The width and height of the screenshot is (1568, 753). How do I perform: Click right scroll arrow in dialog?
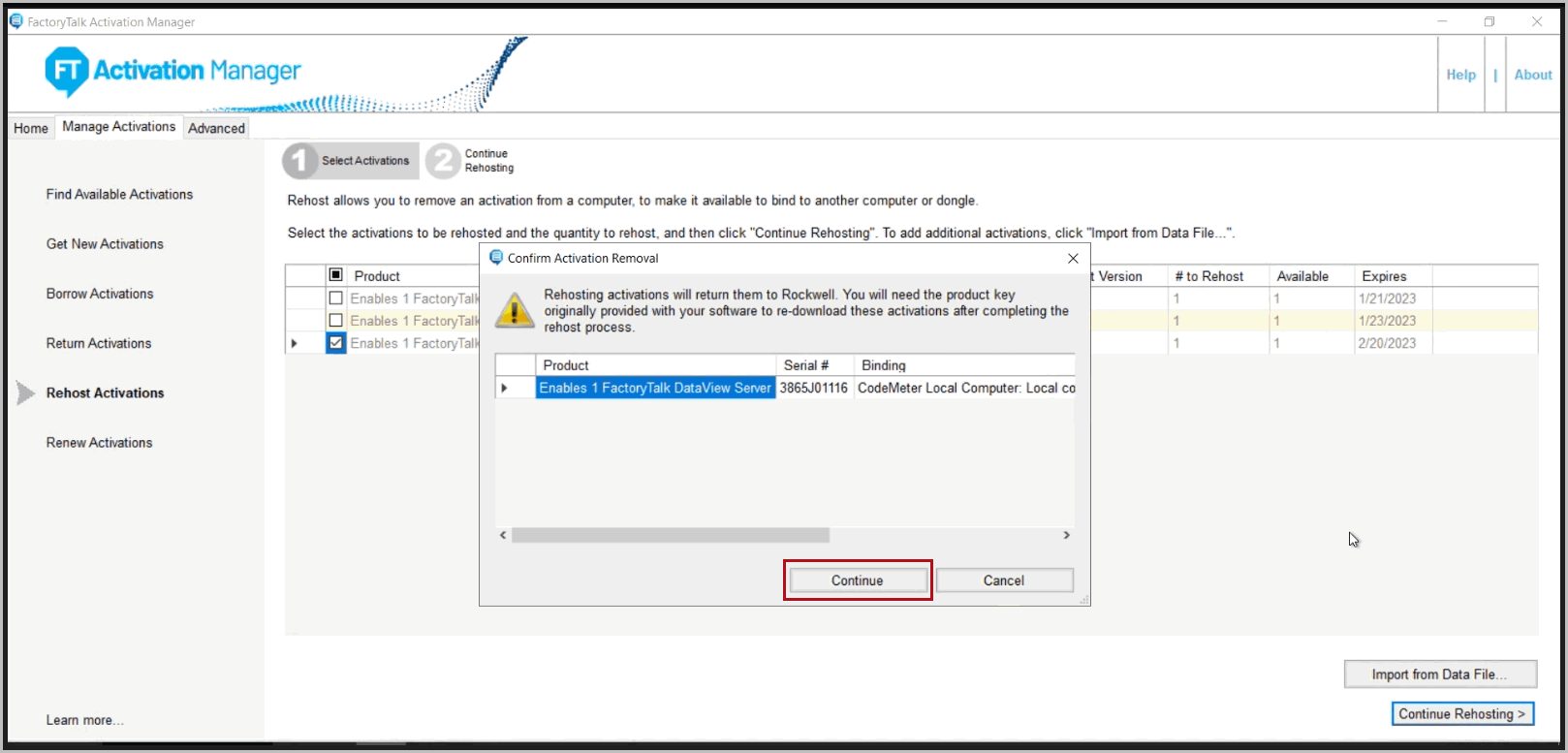pyautogui.click(x=1066, y=535)
